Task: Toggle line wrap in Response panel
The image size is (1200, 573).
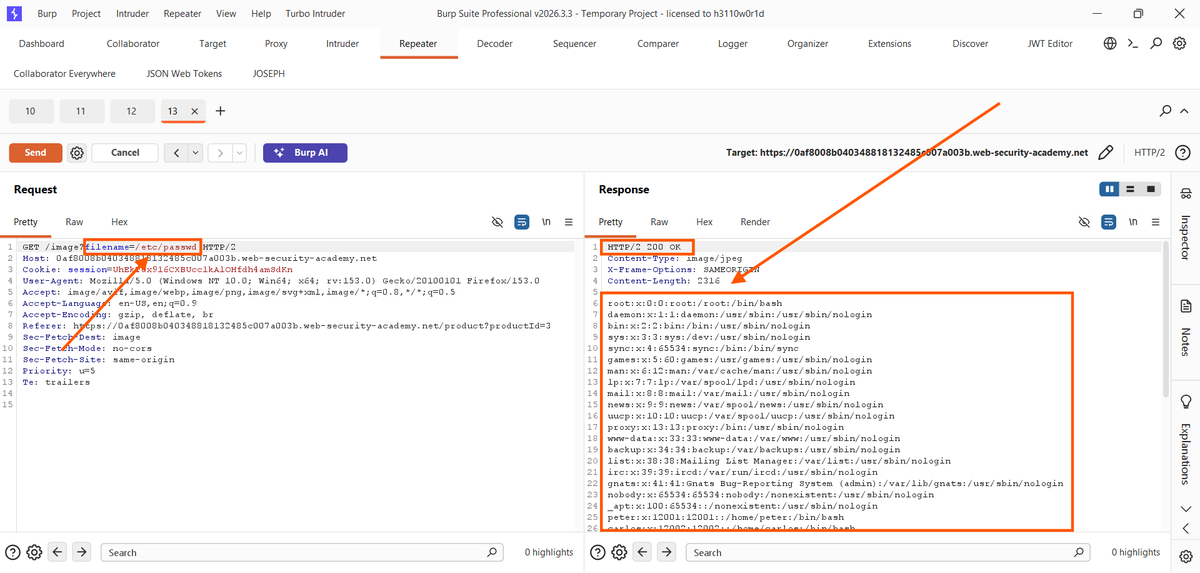Action: (1108, 222)
